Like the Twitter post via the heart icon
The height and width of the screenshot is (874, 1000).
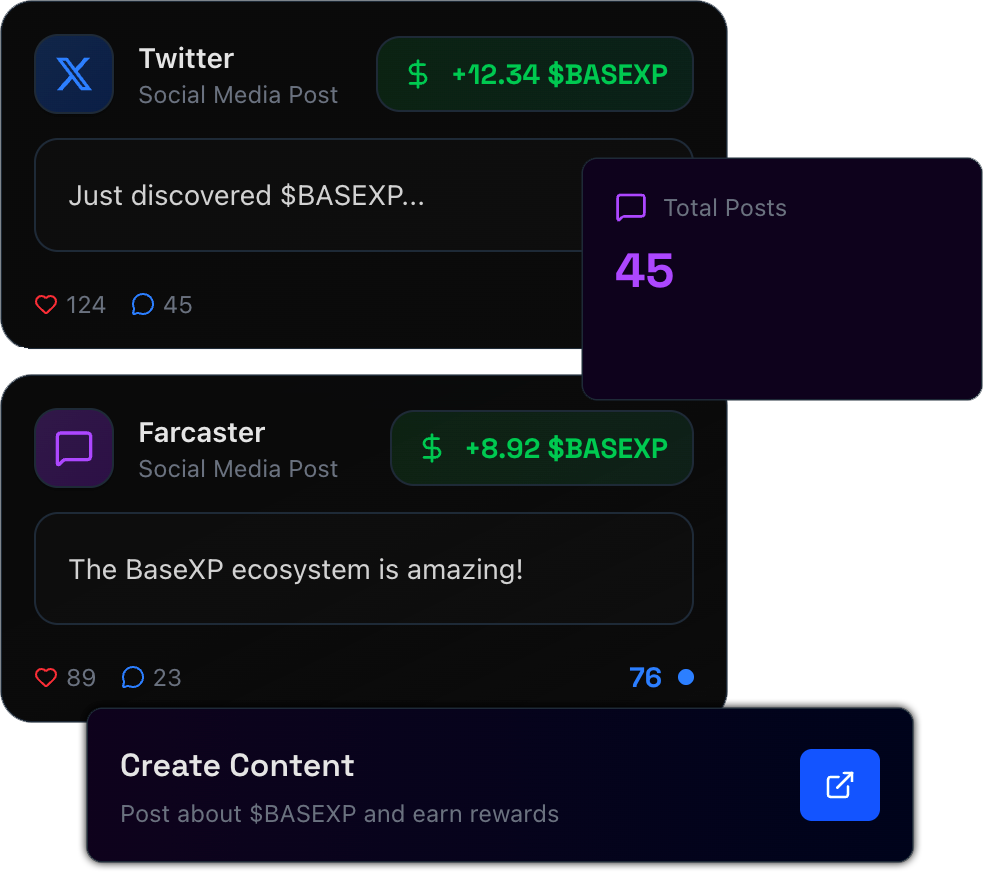click(46, 304)
